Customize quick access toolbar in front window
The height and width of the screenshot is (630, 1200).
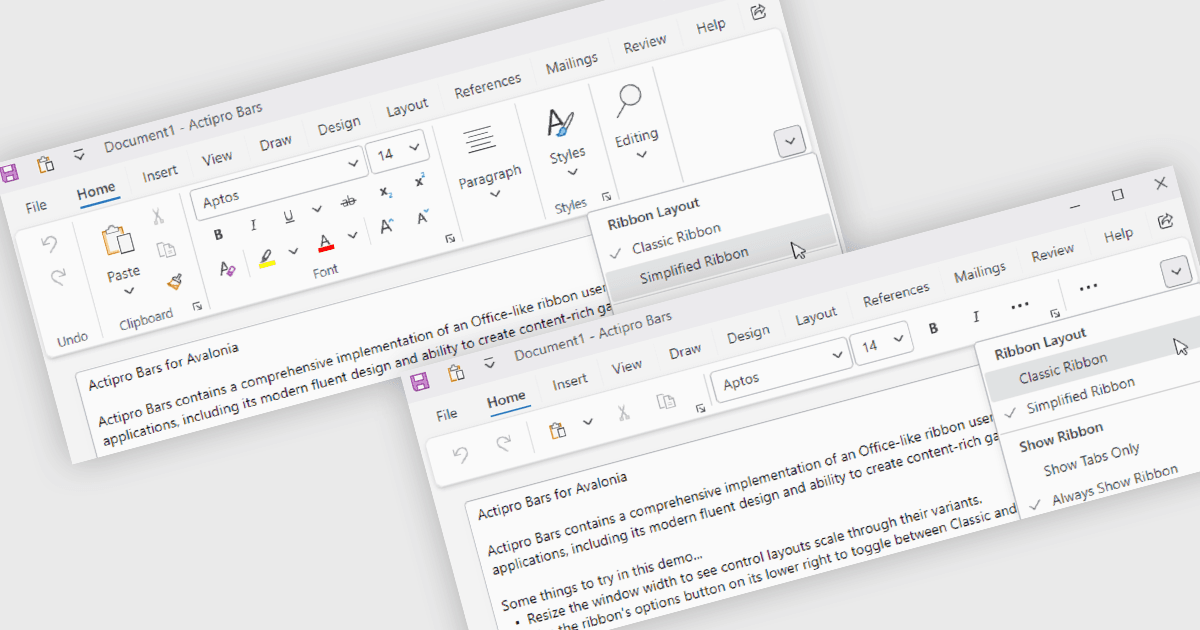(489, 363)
